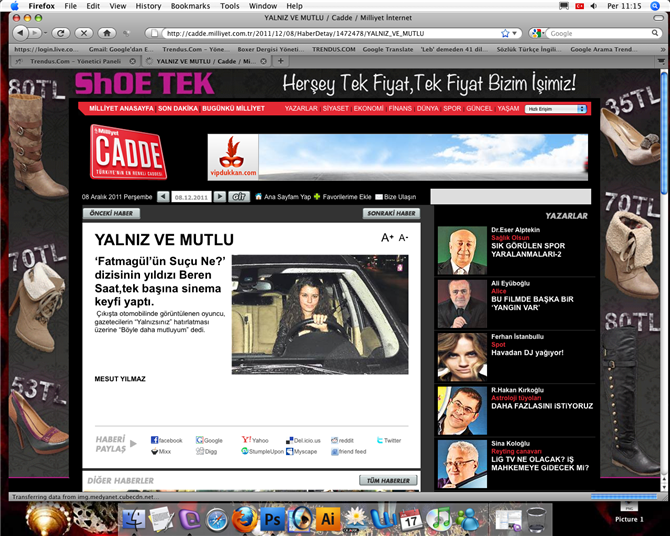Open Finder from the dock
The image size is (670, 536).
click(134, 518)
